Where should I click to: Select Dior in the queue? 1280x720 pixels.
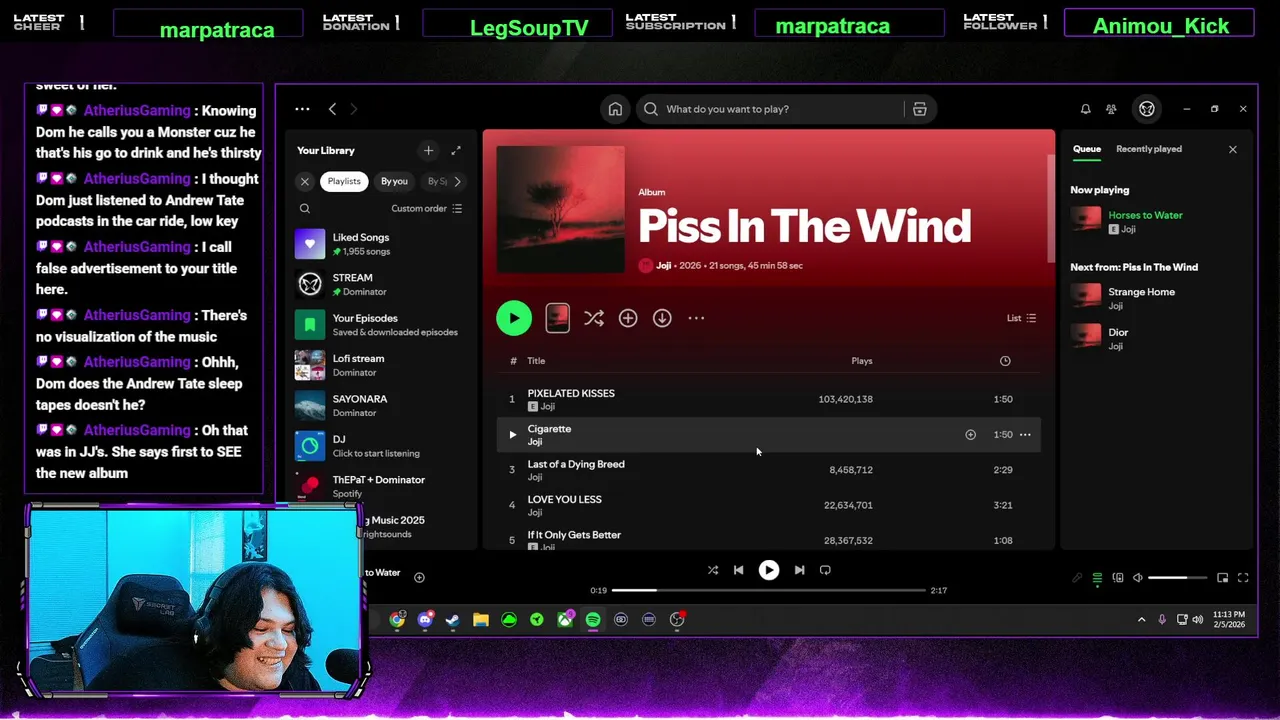click(x=1156, y=338)
